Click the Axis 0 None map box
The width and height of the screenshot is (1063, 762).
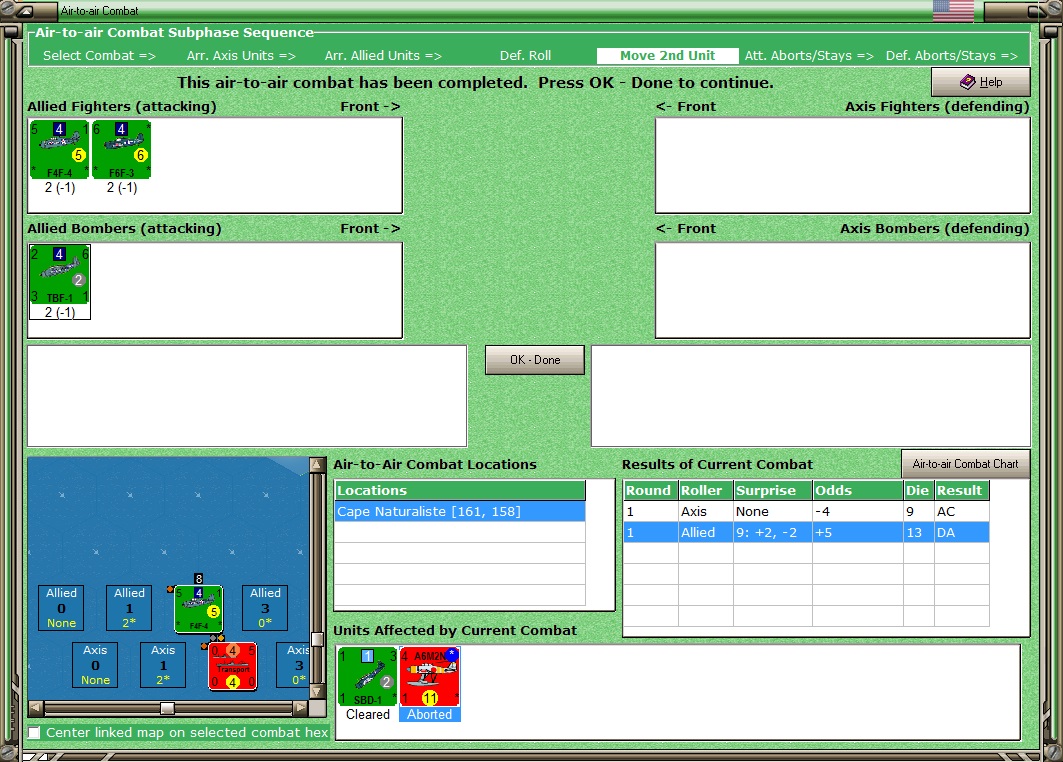(95, 665)
